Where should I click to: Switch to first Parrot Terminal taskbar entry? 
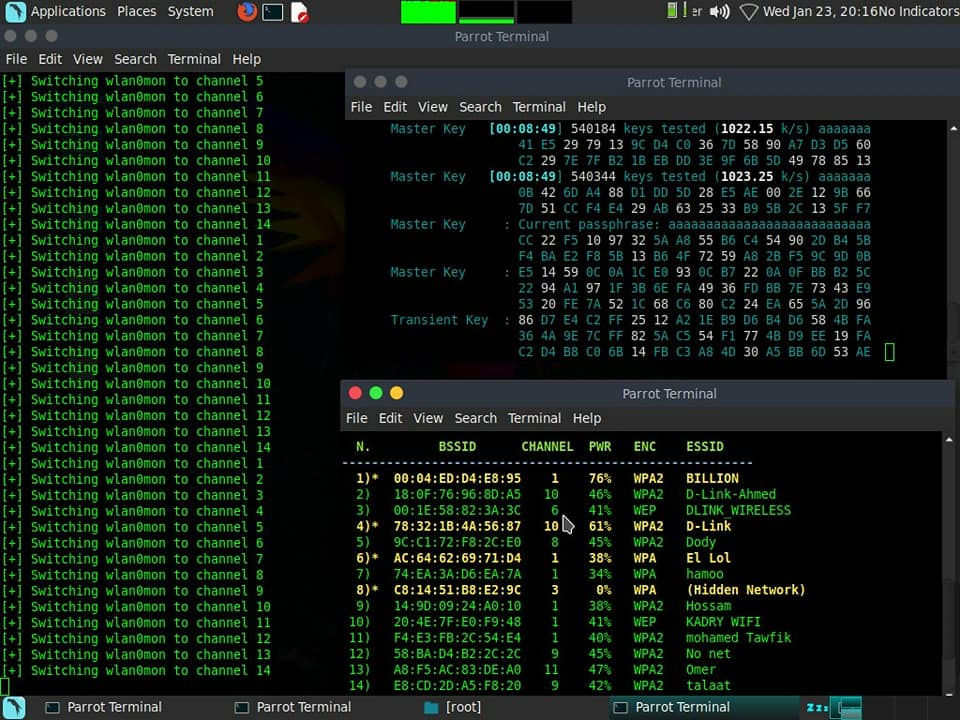pos(104,708)
